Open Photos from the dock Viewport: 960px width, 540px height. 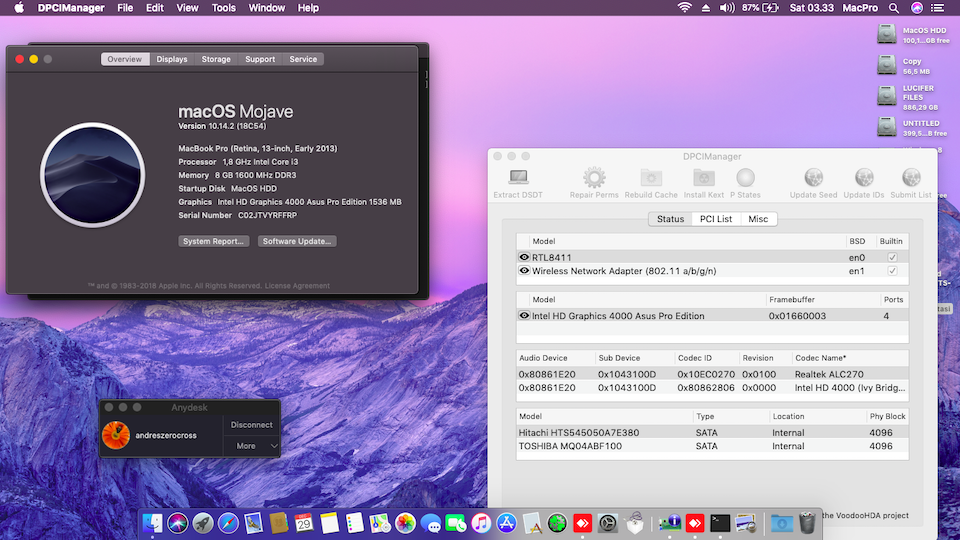tap(405, 523)
